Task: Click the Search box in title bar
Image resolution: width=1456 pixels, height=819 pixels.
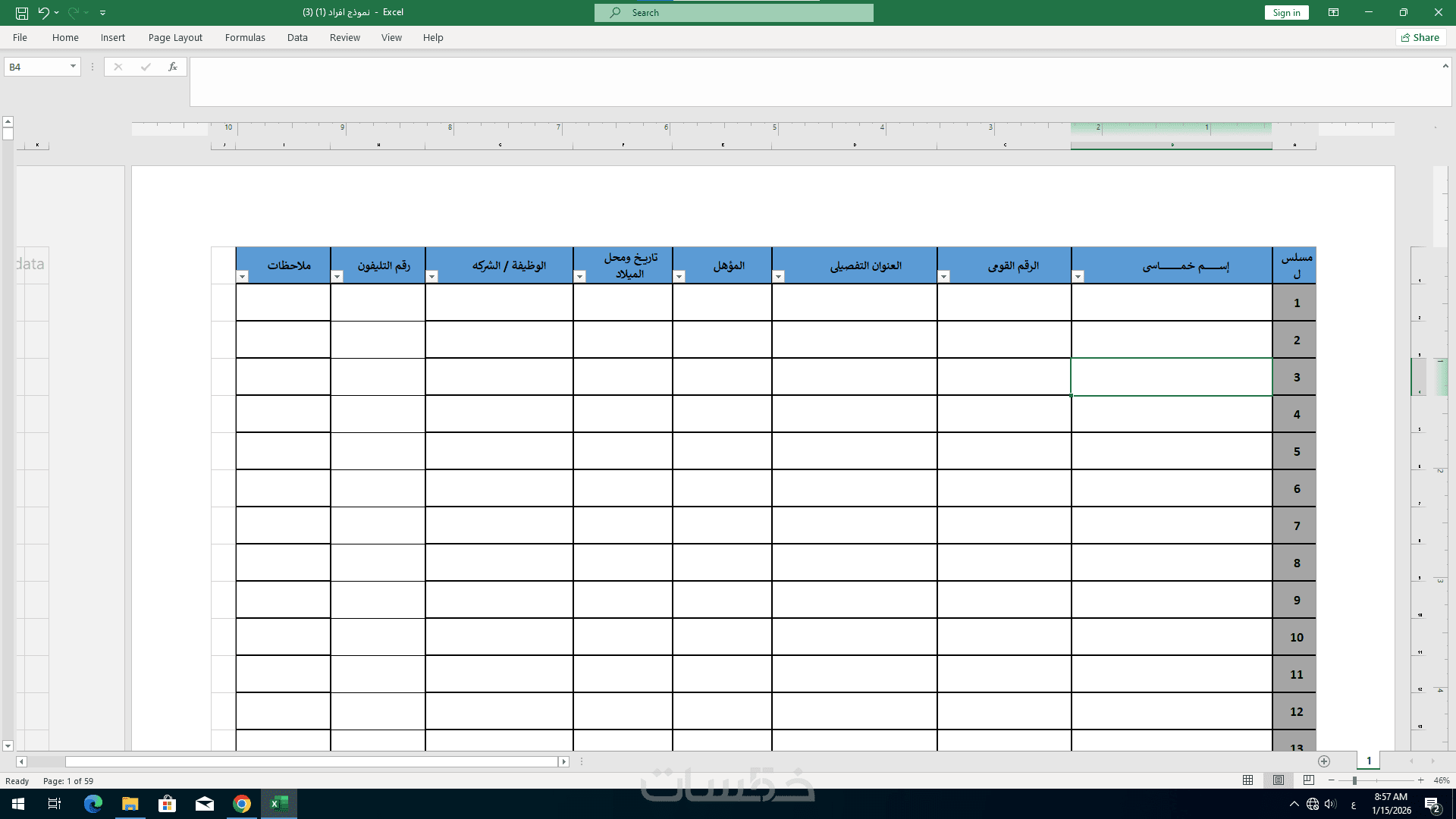Action: pos(733,13)
